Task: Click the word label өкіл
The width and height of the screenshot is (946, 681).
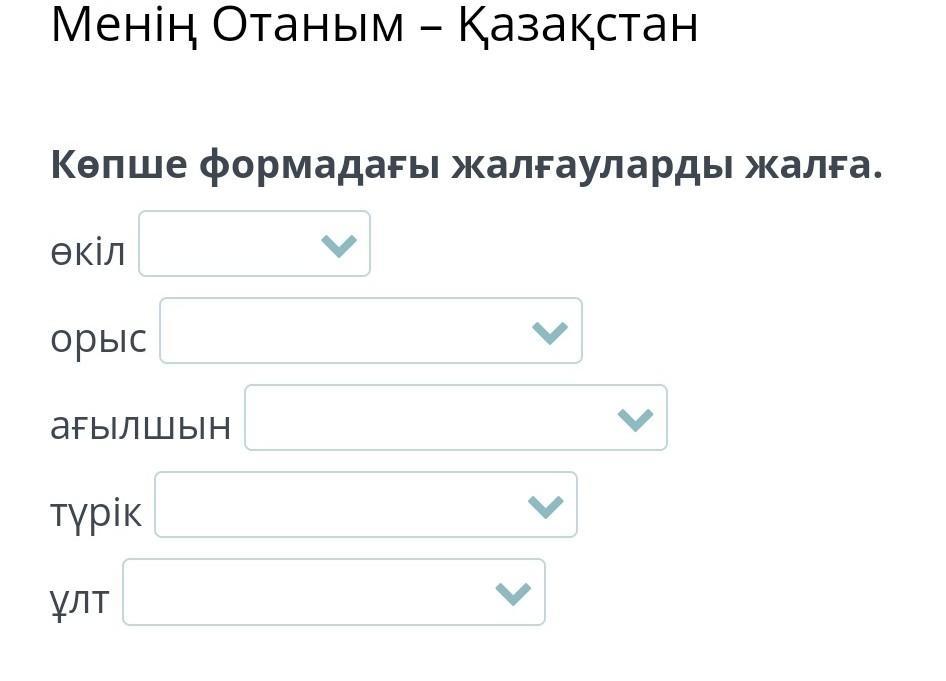Action: click(88, 252)
